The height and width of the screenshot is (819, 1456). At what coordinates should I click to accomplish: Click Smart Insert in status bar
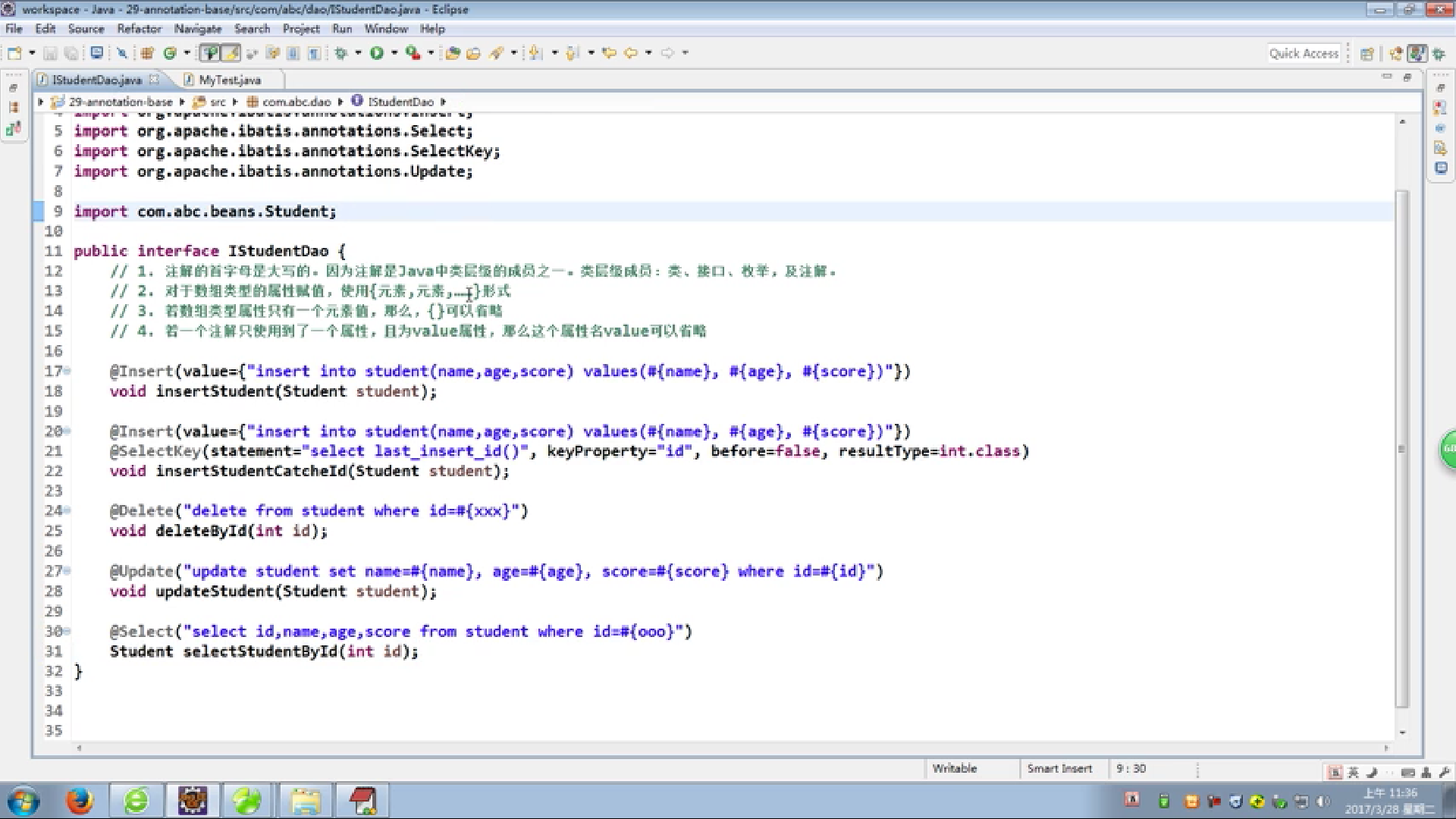coord(1059,768)
